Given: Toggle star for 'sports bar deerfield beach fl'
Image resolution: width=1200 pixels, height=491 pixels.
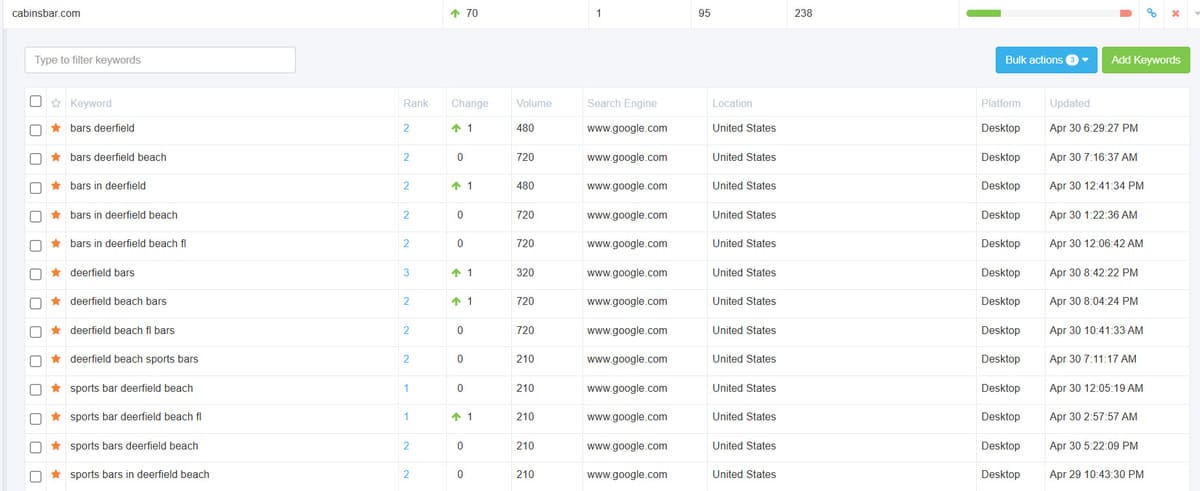Looking at the screenshot, I should click(x=56, y=417).
